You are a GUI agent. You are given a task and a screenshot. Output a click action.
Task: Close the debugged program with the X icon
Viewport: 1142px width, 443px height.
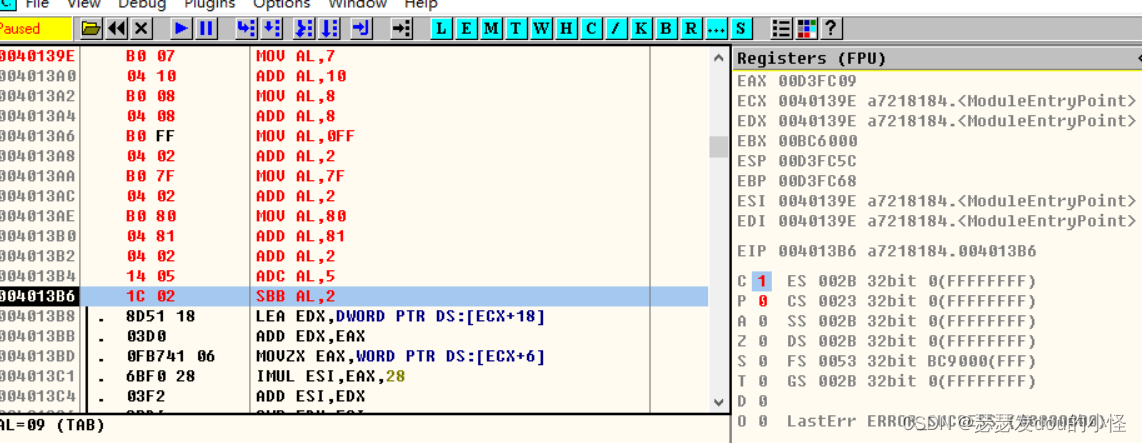pyautogui.click(x=141, y=29)
